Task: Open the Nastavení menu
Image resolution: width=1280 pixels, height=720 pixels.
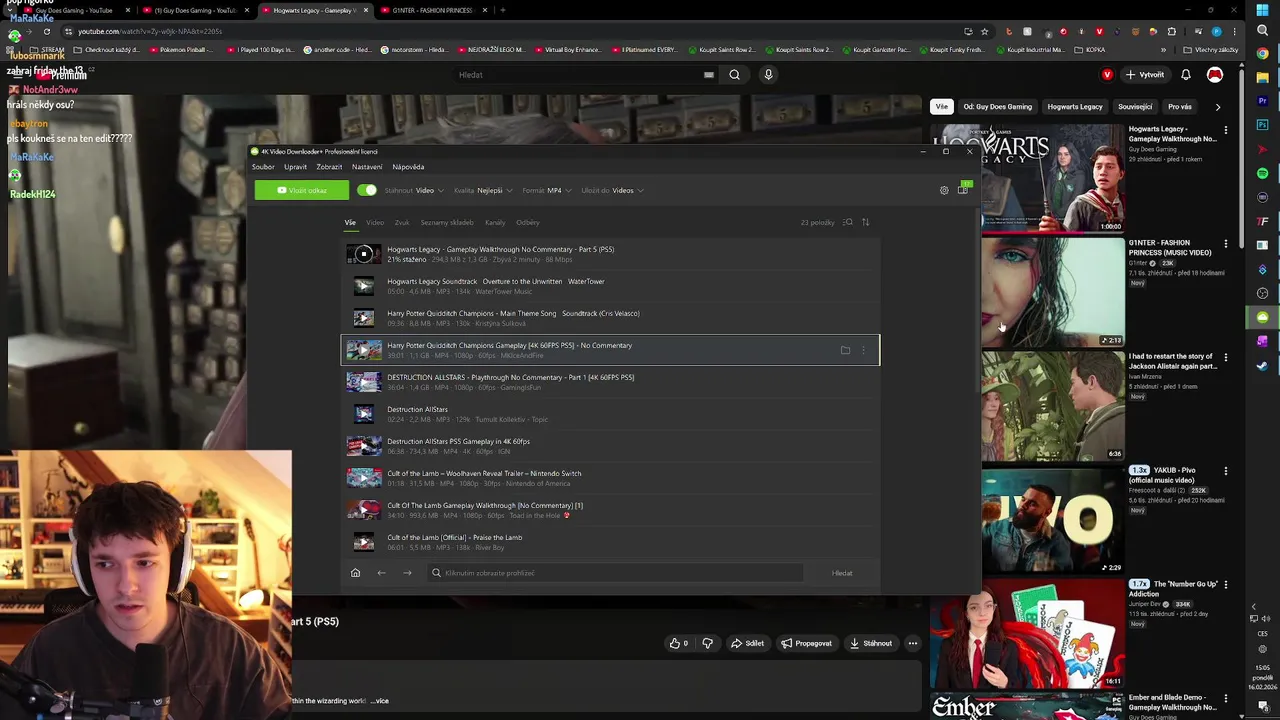Action: tap(367, 167)
